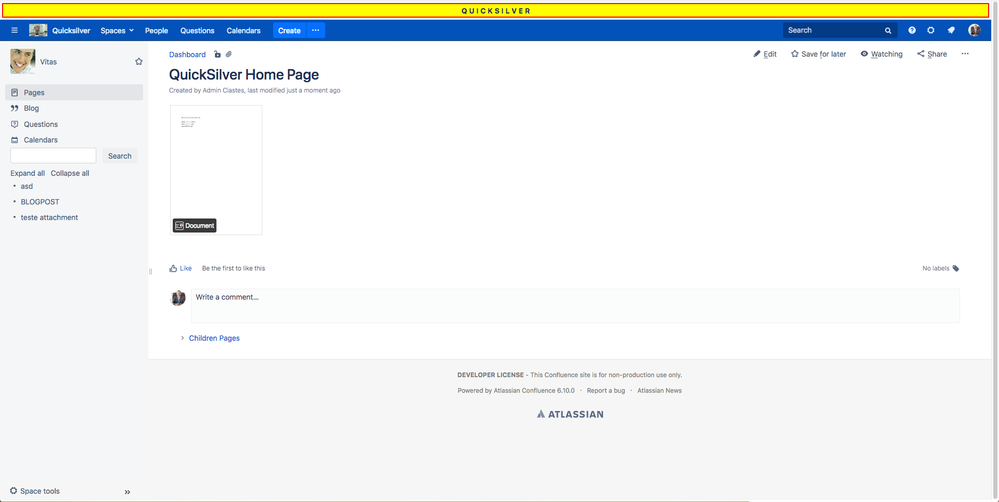Open the administration gear menu
Viewport: 999px width, 502px height.
pyautogui.click(x=931, y=31)
